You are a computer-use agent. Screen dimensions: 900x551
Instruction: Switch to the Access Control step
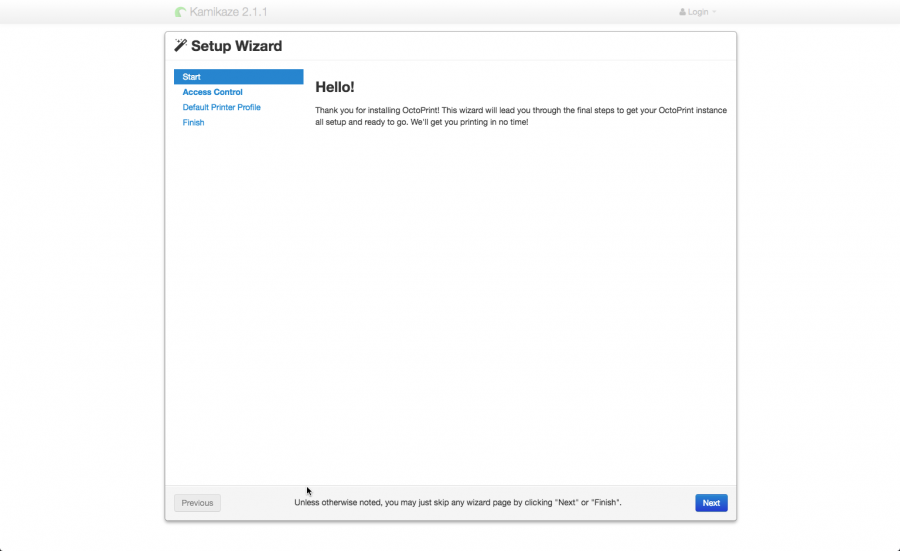pyautogui.click(x=212, y=92)
